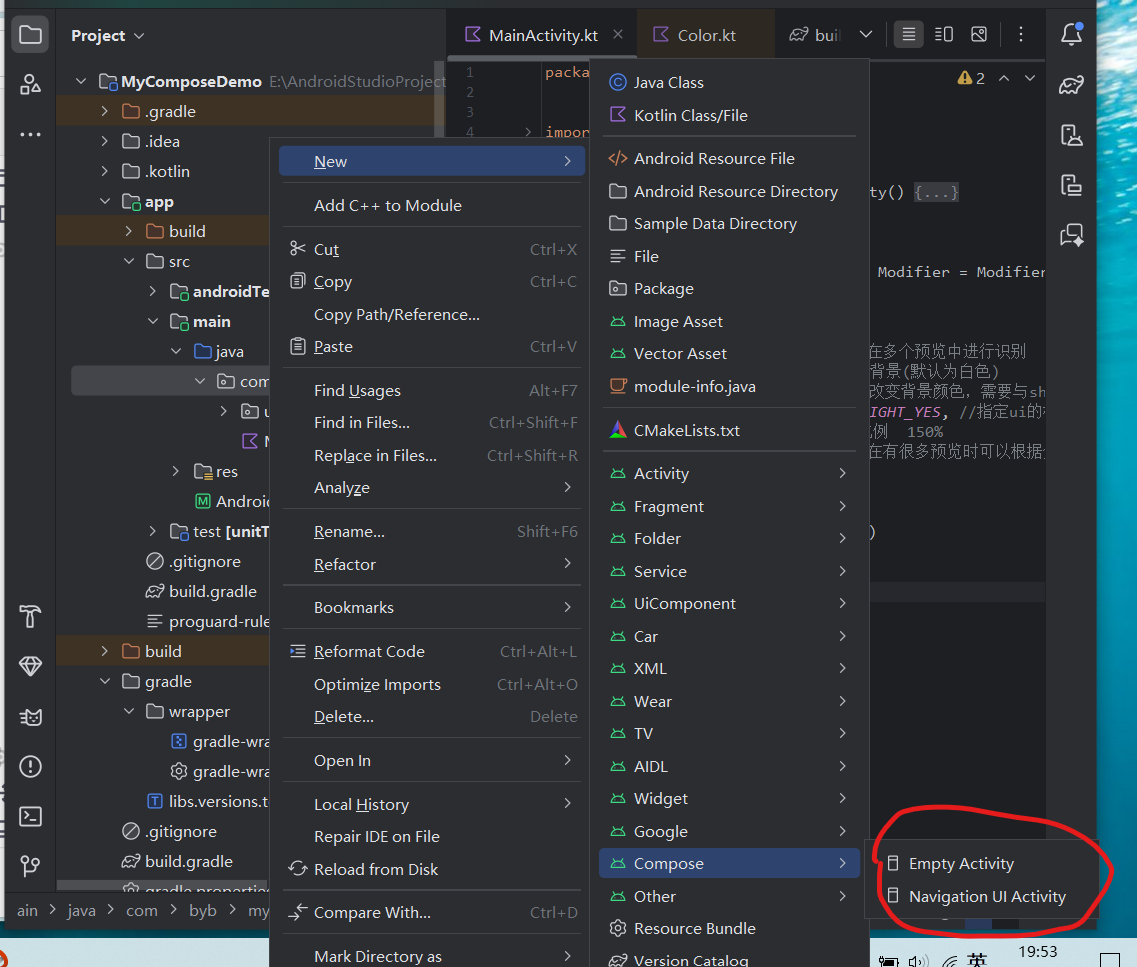This screenshot has height=967, width=1137.
Task: Open Logcat cat icon
Action: (30, 717)
